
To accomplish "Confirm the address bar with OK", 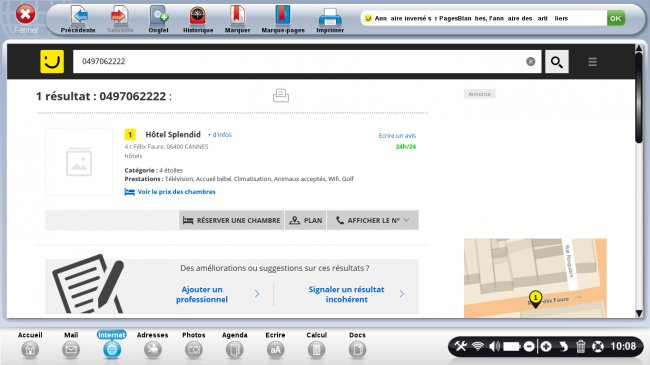I will coord(616,18).
